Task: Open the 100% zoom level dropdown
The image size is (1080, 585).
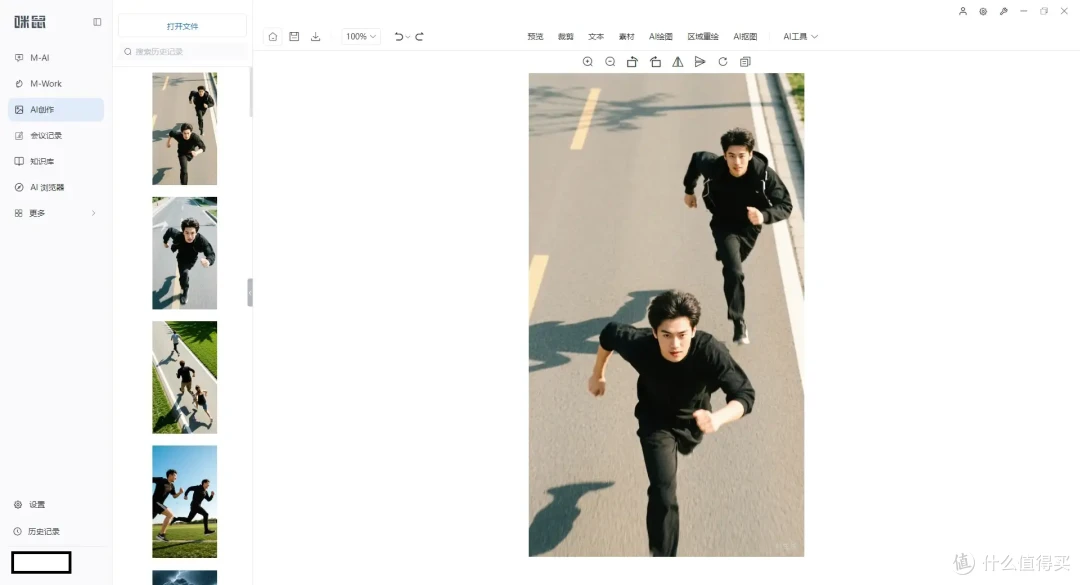Action: click(361, 37)
